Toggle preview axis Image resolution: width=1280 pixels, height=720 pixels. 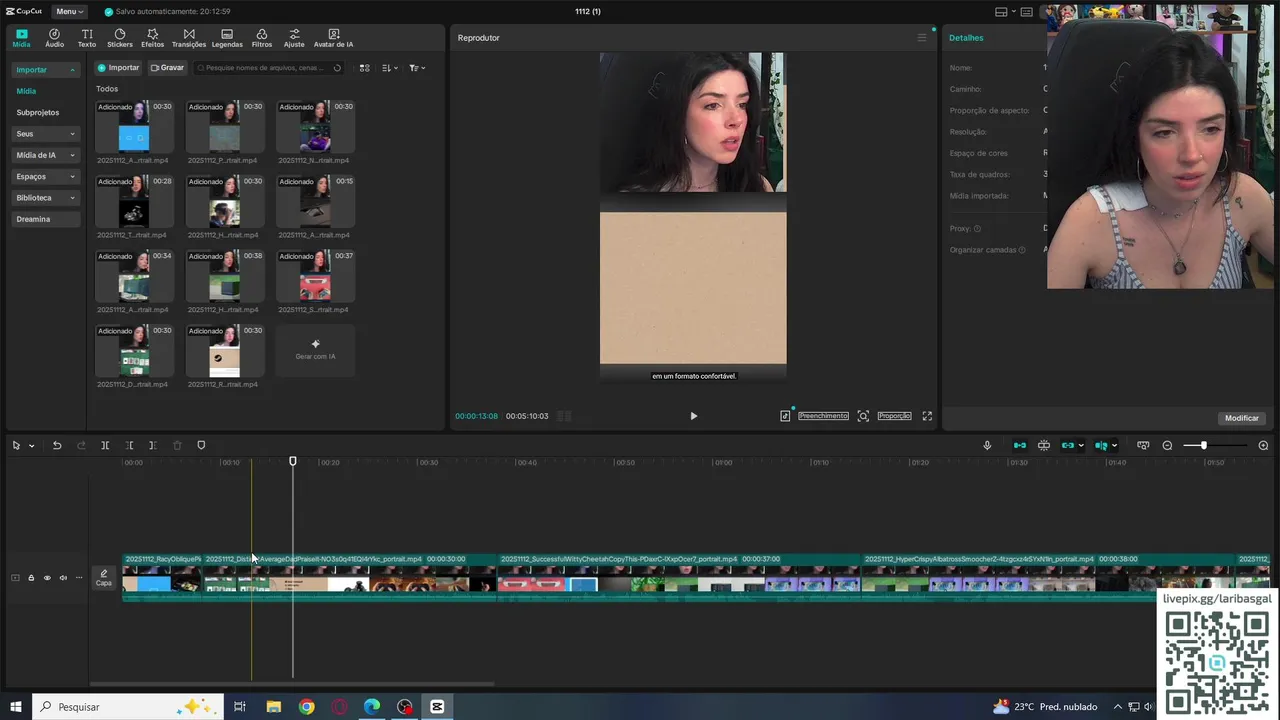pos(1101,446)
